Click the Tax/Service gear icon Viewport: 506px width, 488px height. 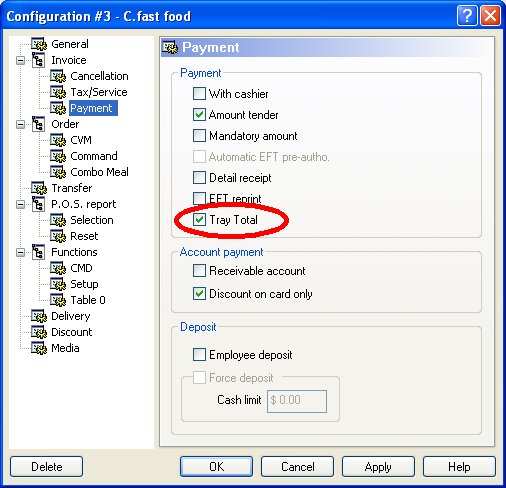pyautogui.click(x=58, y=92)
